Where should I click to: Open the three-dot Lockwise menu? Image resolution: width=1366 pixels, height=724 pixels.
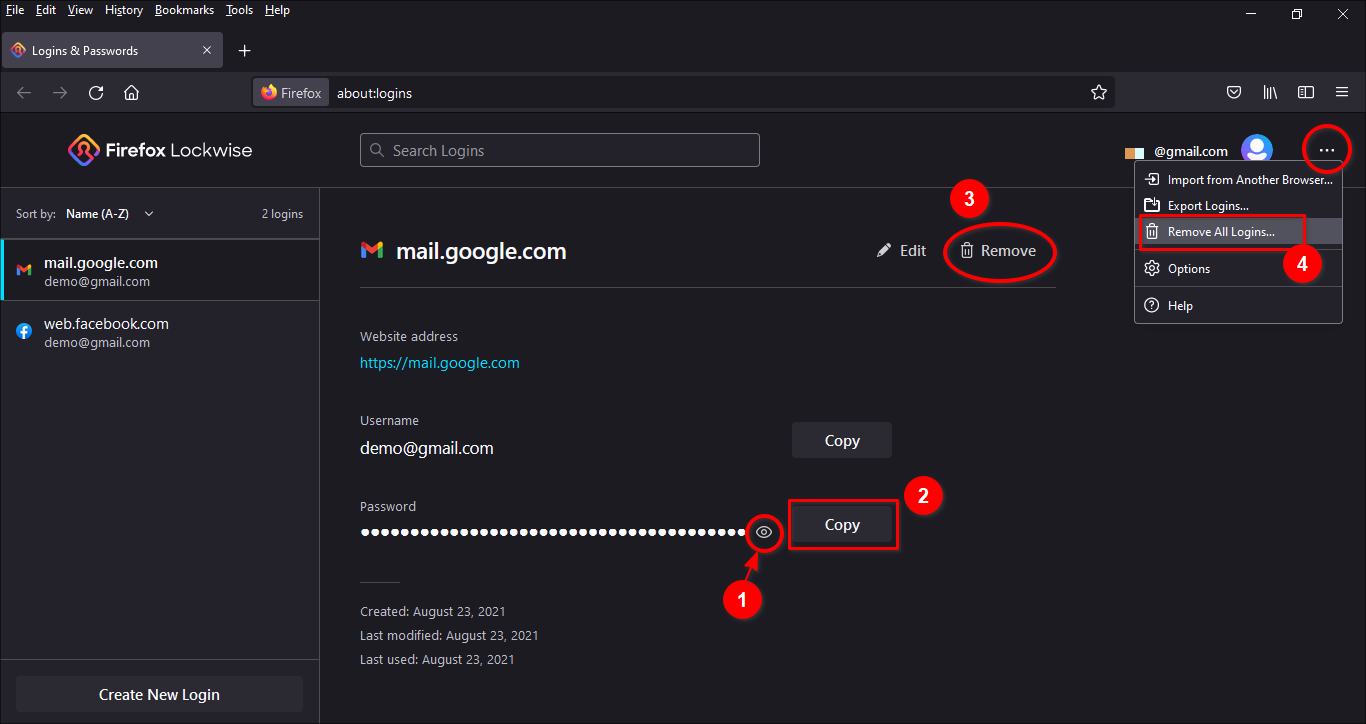1326,150
